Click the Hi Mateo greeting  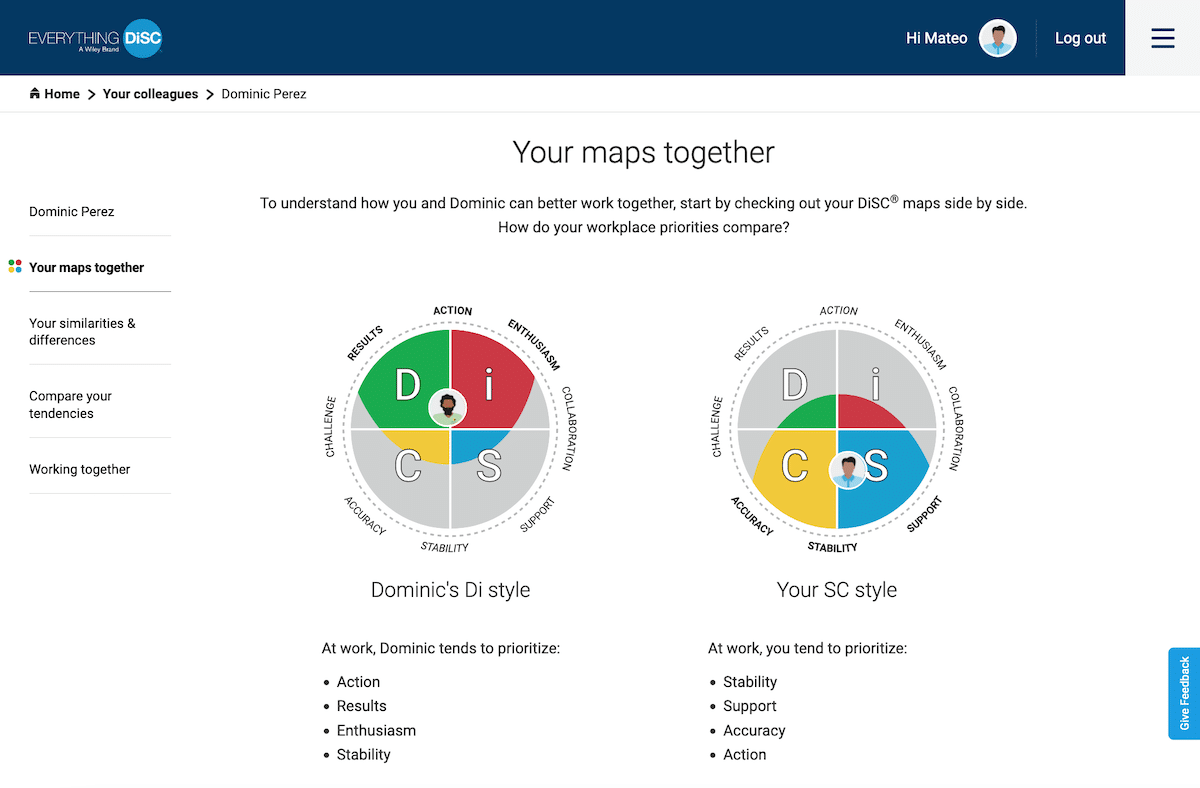pos(937,38)
